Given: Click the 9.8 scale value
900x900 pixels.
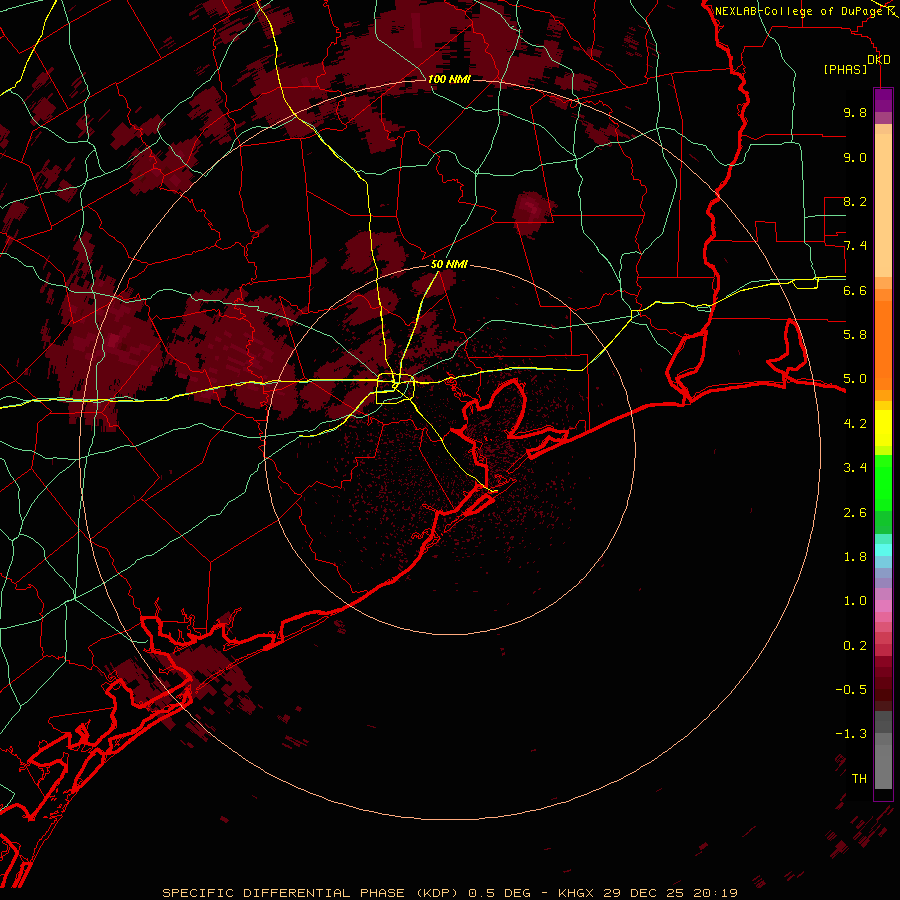Looking at the screenshot, I should [855, 113].
